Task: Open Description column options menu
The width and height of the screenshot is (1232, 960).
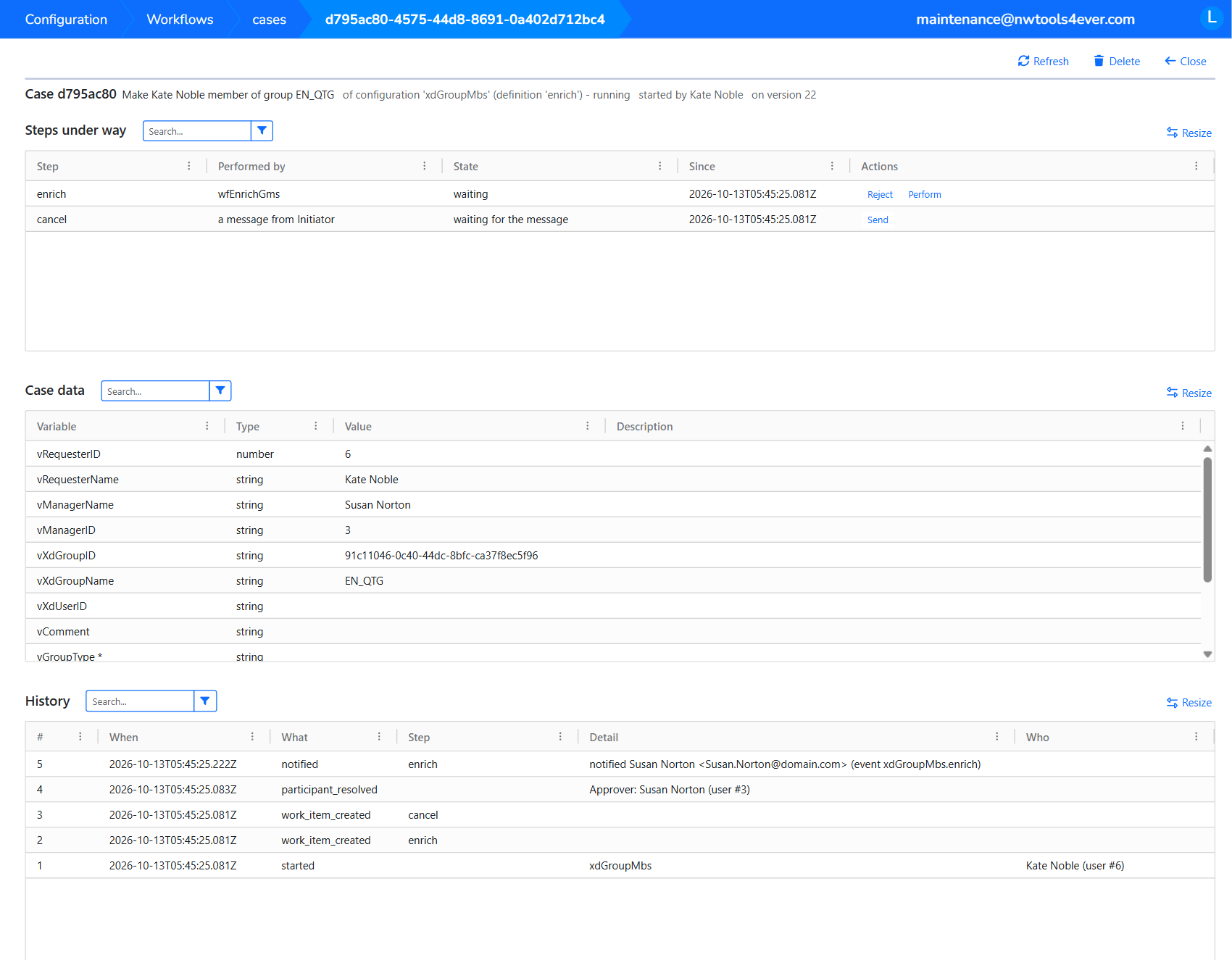Action: click(1183, 426)
